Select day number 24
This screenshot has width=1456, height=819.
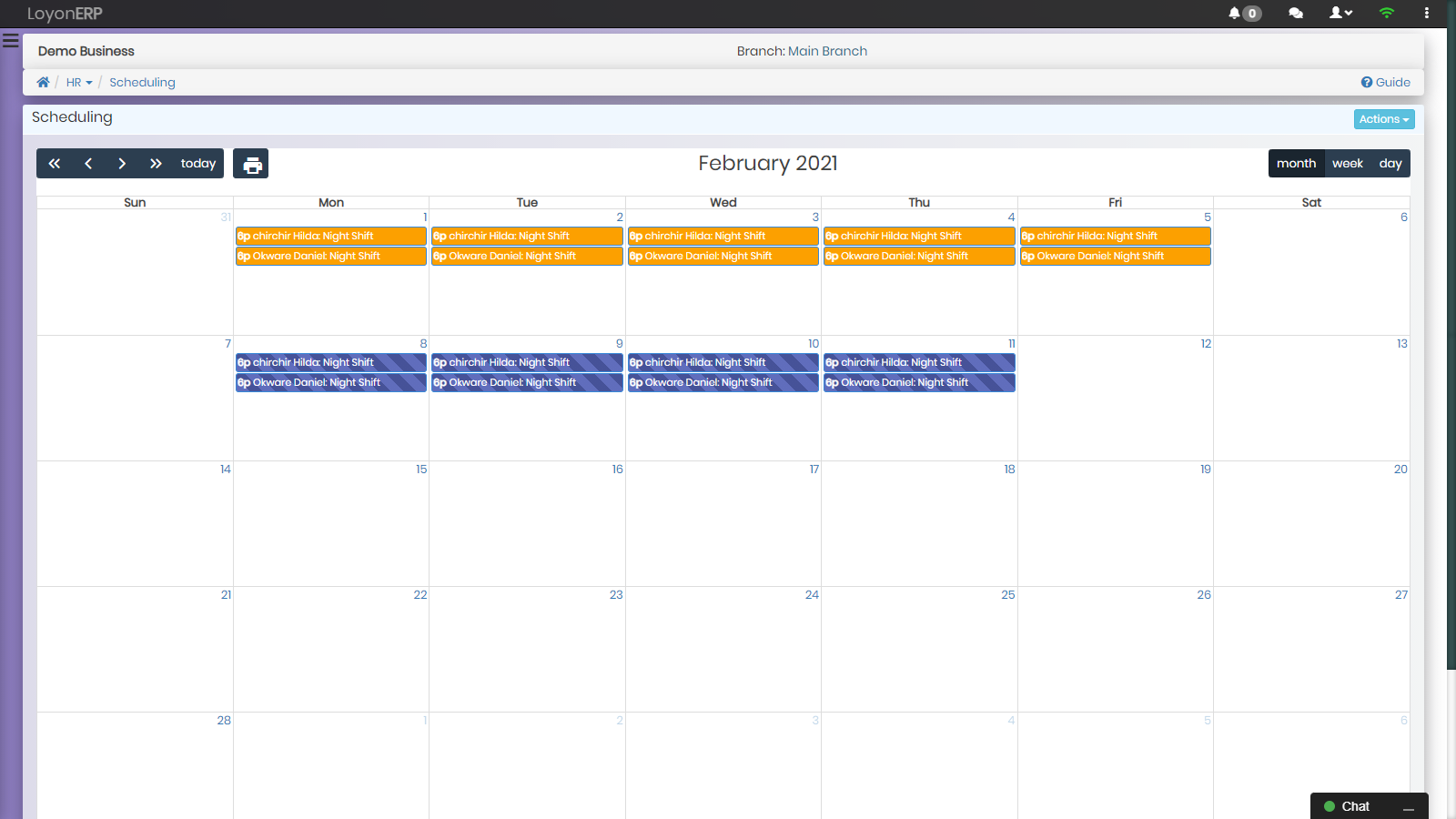pos(812,595)
